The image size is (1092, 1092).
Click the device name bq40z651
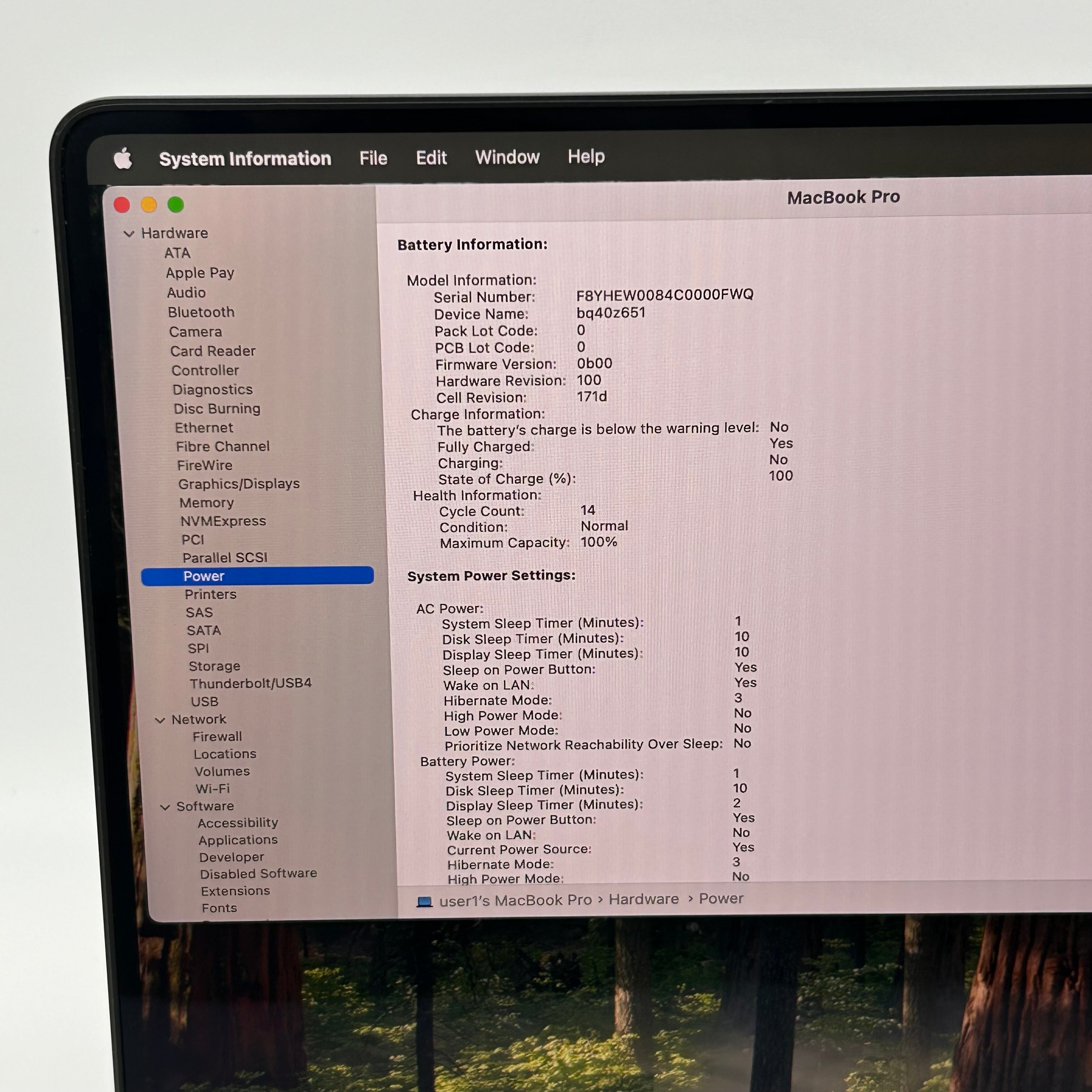click(x=611, y=313)
